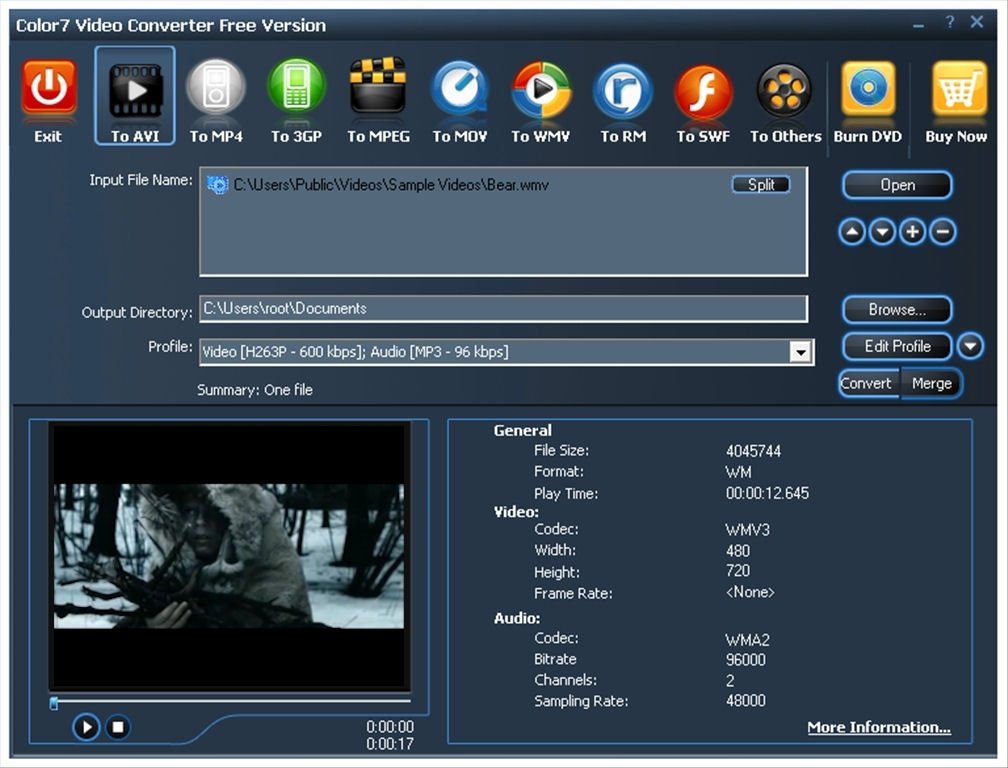Play the video preview
This screenshot has width=1008, height=768.
click(x=86, y=727)
